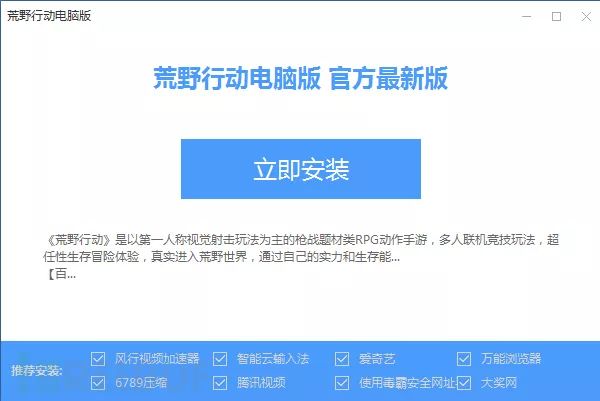Click the 万能浏览器 label text
The width and height of the screenshot is (600, 401).
[x=511, y=359]
